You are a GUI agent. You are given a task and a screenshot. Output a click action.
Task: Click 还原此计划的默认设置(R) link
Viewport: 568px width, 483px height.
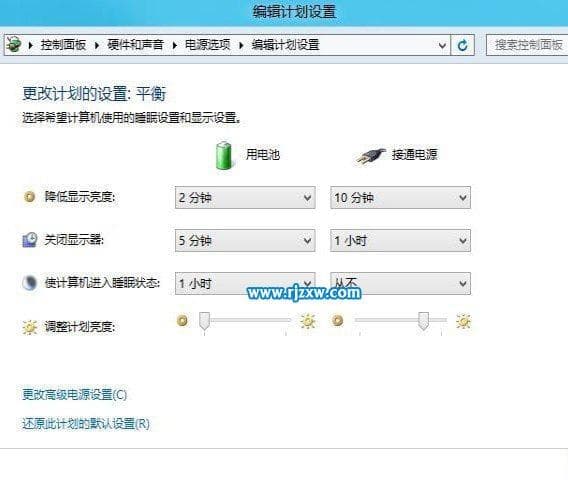point(86,424)
